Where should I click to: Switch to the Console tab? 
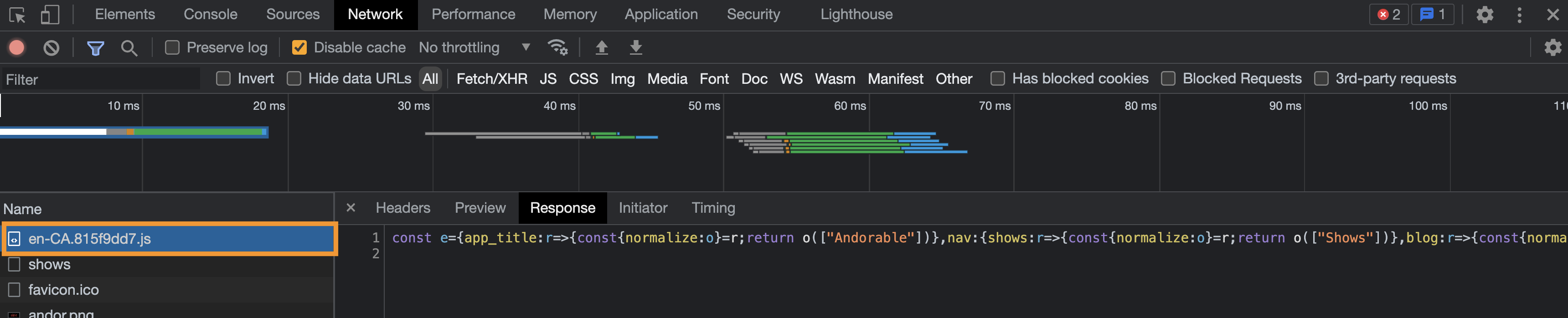[x=211, y=15]
